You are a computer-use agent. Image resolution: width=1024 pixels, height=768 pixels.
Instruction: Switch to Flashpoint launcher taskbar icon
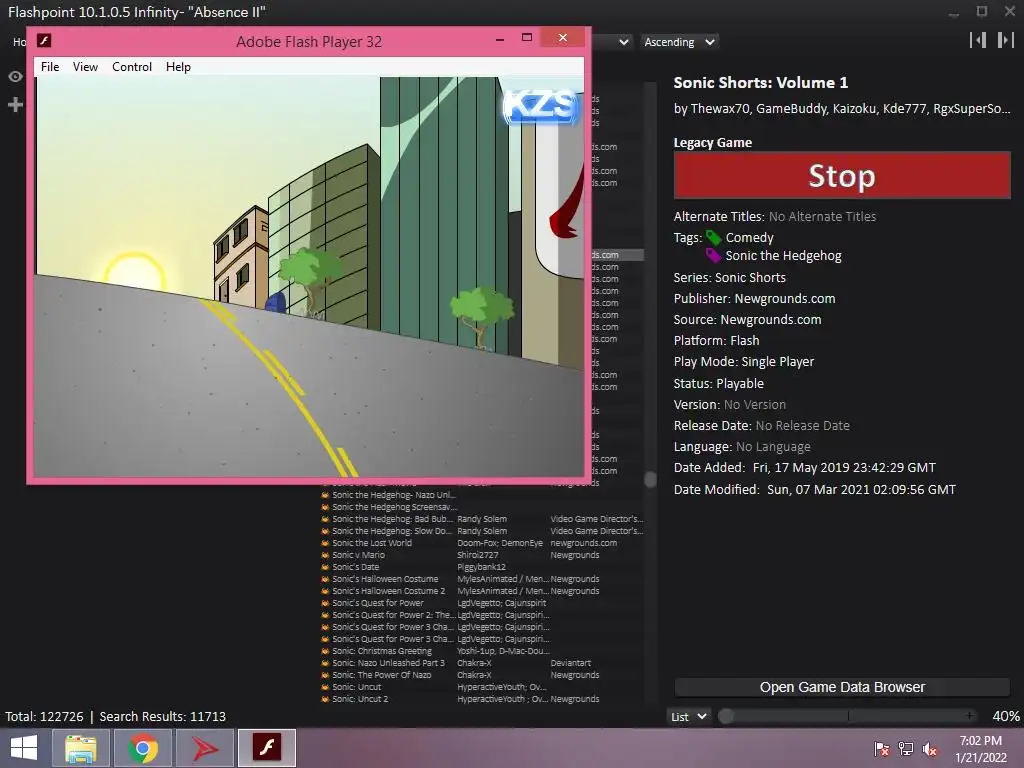[205, 748]
